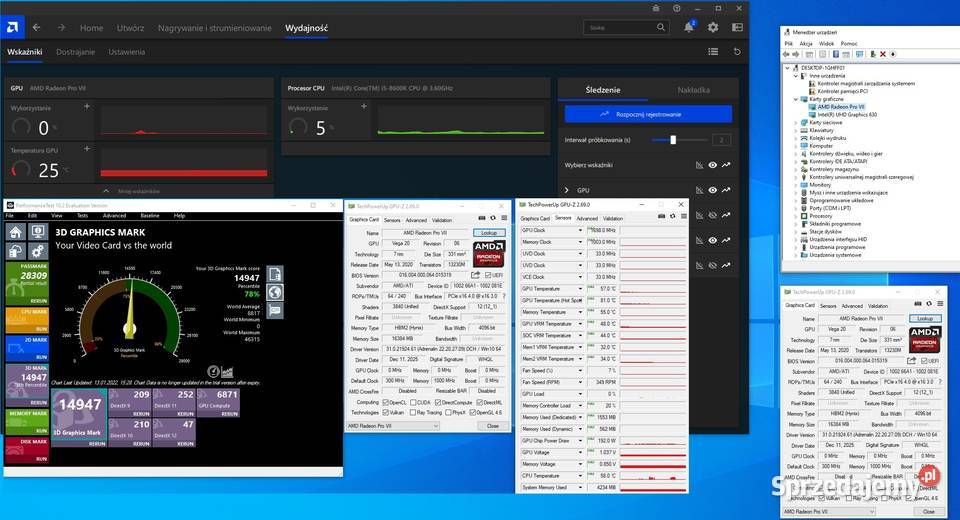
Task: Go forward in AMD Software
Action: 61,28
